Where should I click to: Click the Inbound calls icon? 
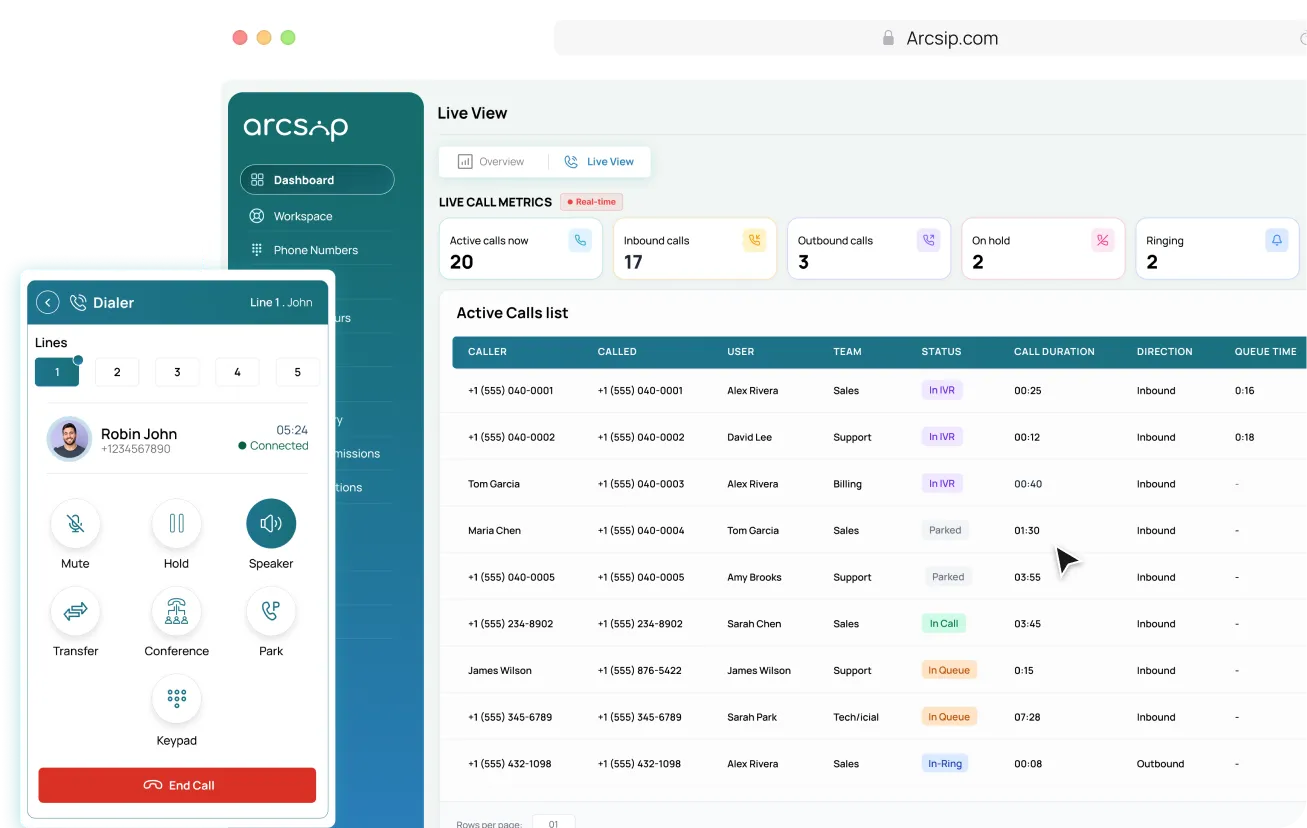tap(754, 240)
